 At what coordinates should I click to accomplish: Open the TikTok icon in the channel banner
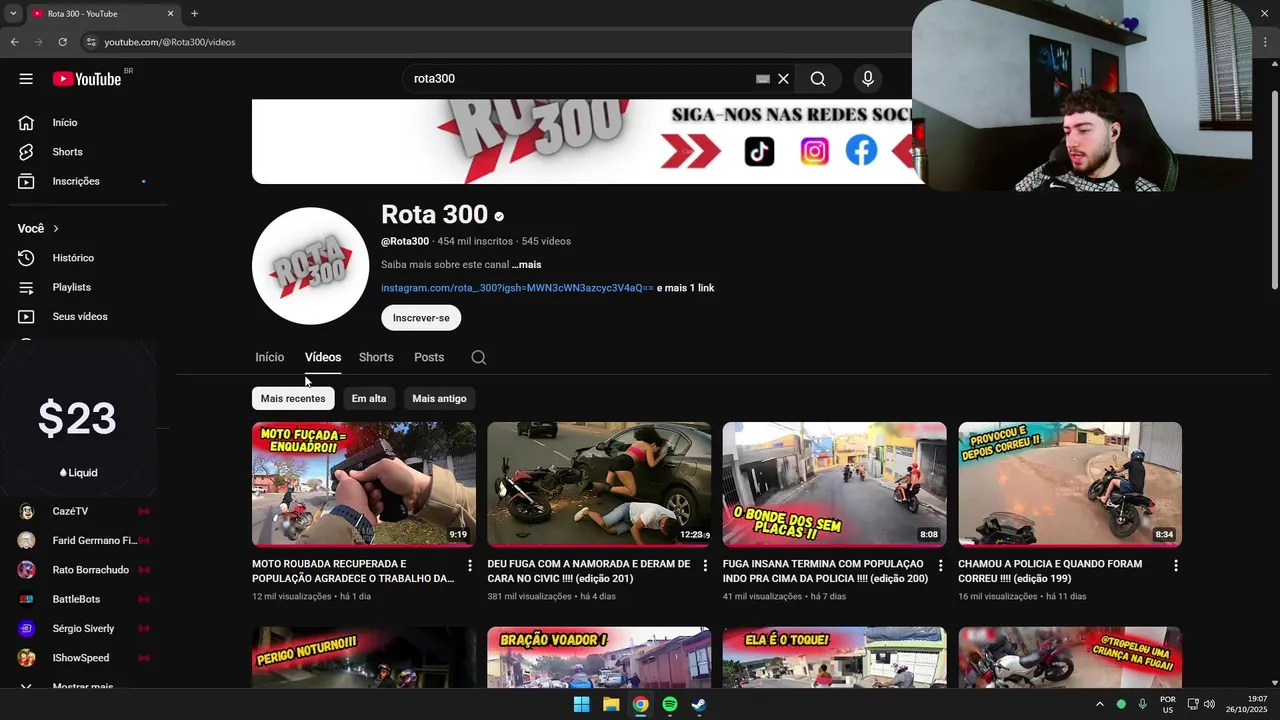(759, 151)
